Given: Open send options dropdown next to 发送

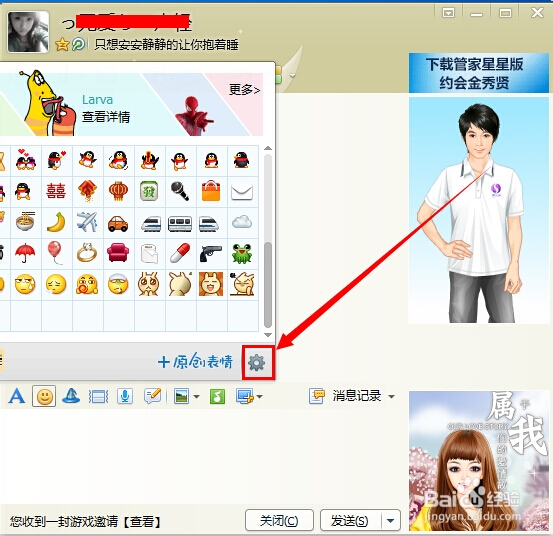Looking at the screenshot, I should (x=391, y=520).
